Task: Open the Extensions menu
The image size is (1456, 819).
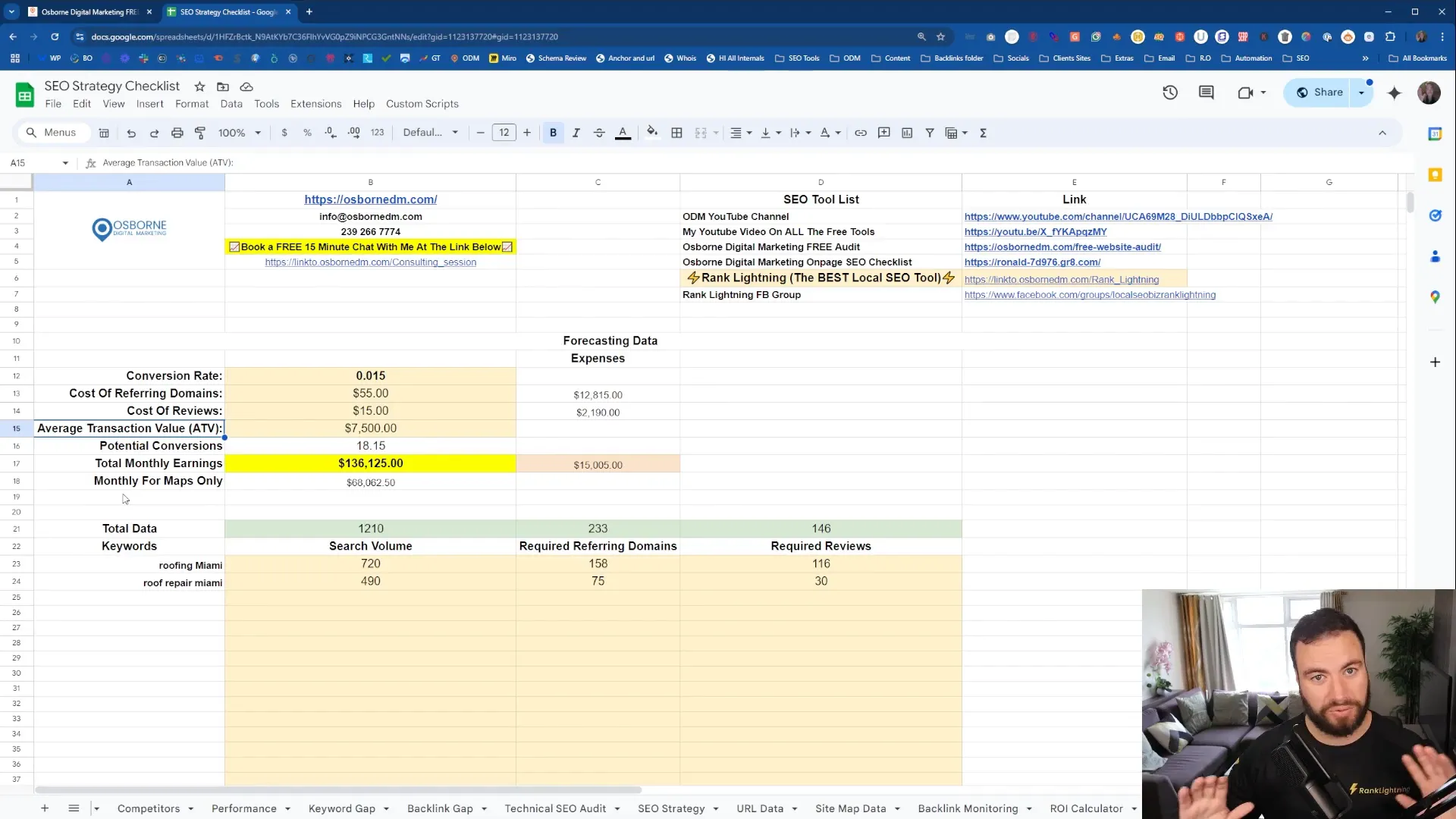Action: tap(316, 104)
